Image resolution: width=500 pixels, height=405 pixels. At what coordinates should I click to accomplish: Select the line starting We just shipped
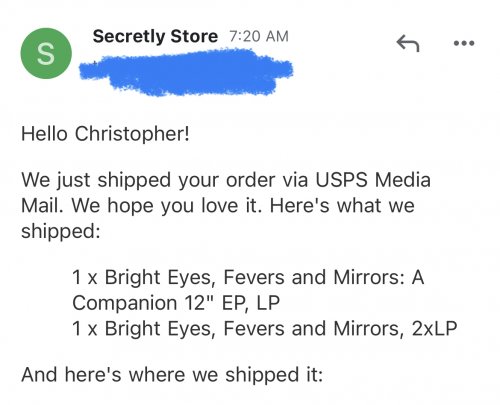[226, 180]
